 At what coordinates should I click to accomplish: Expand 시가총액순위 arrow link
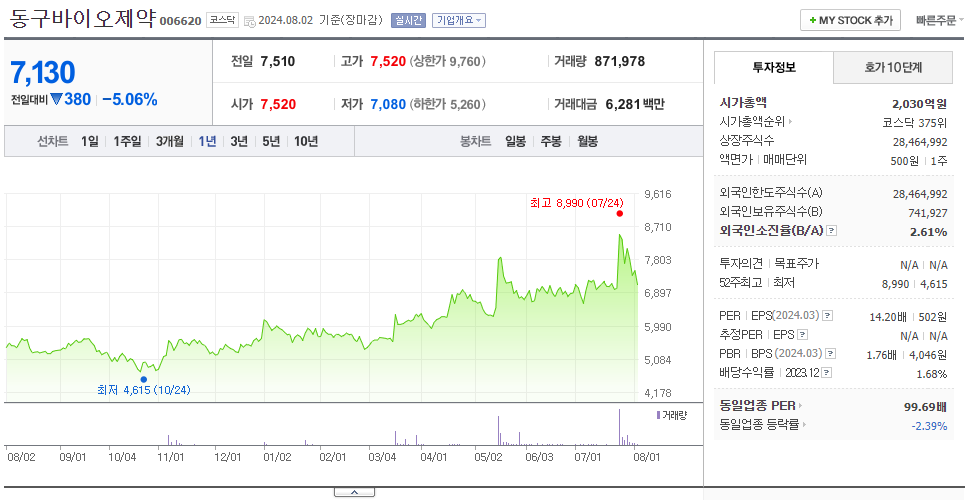tap(790, 122)
